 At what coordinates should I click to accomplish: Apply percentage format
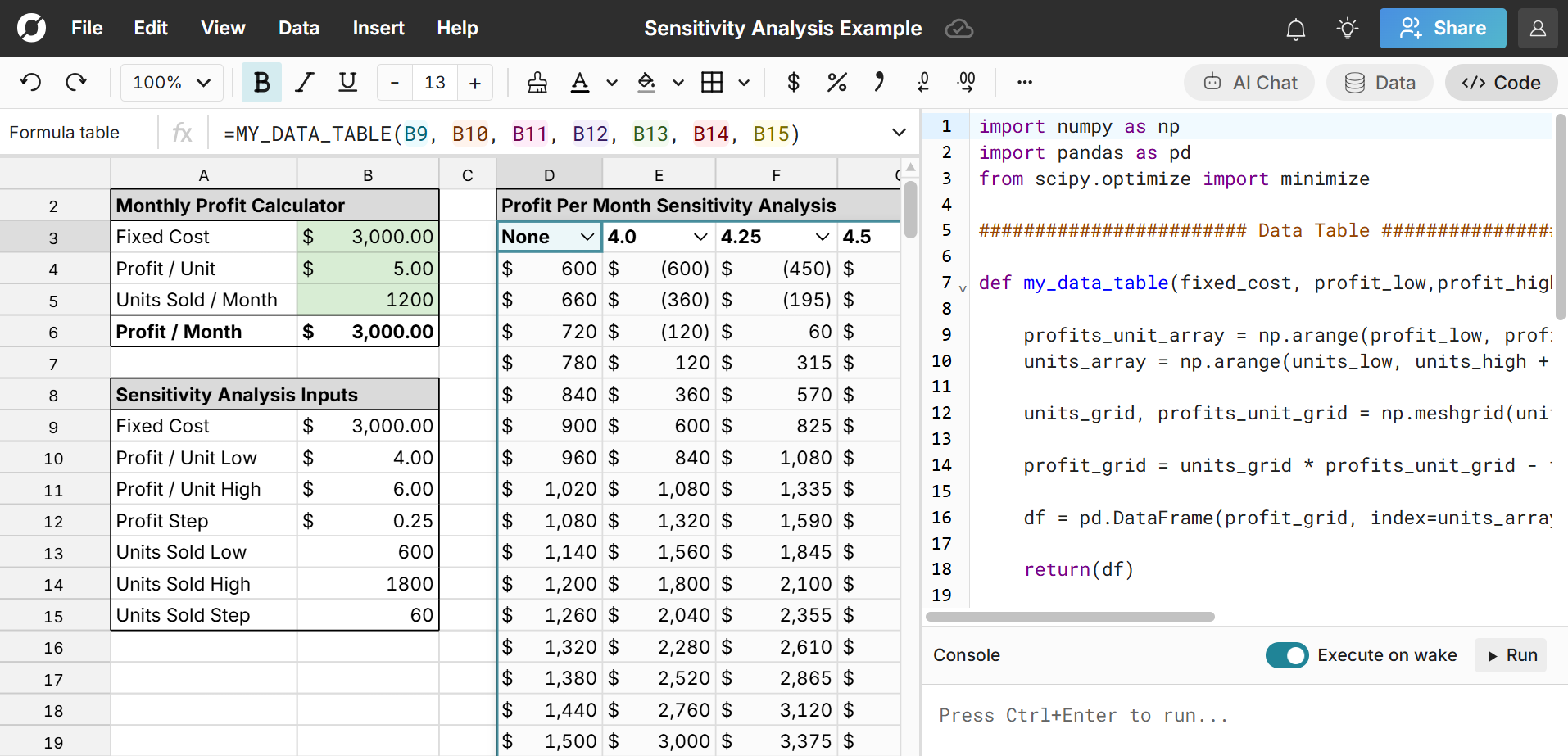(x=836, y=82)
